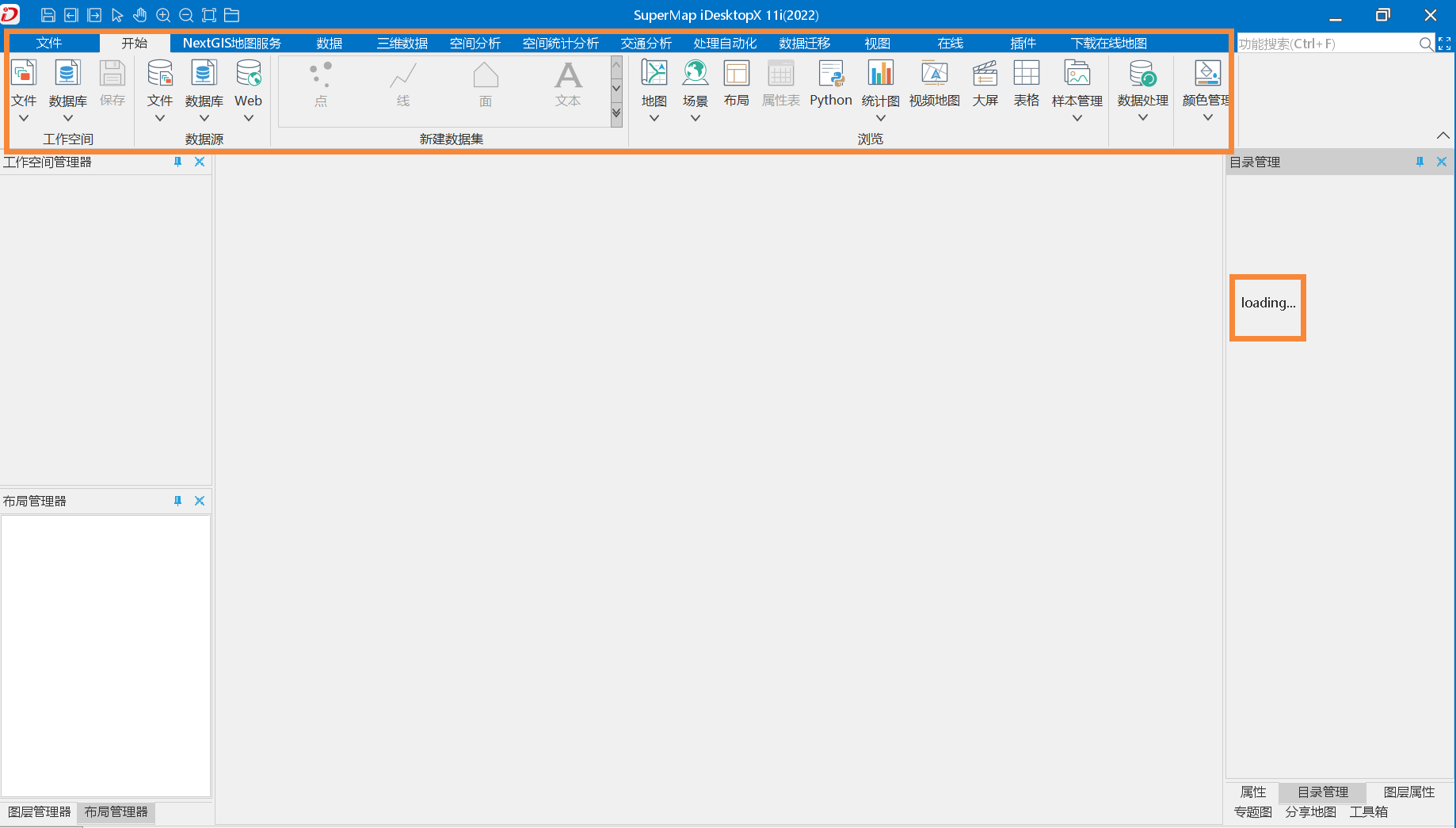Open the 视频地图 video map
Viewport: 1456px width, 828px height.
[x=935, y=74]
